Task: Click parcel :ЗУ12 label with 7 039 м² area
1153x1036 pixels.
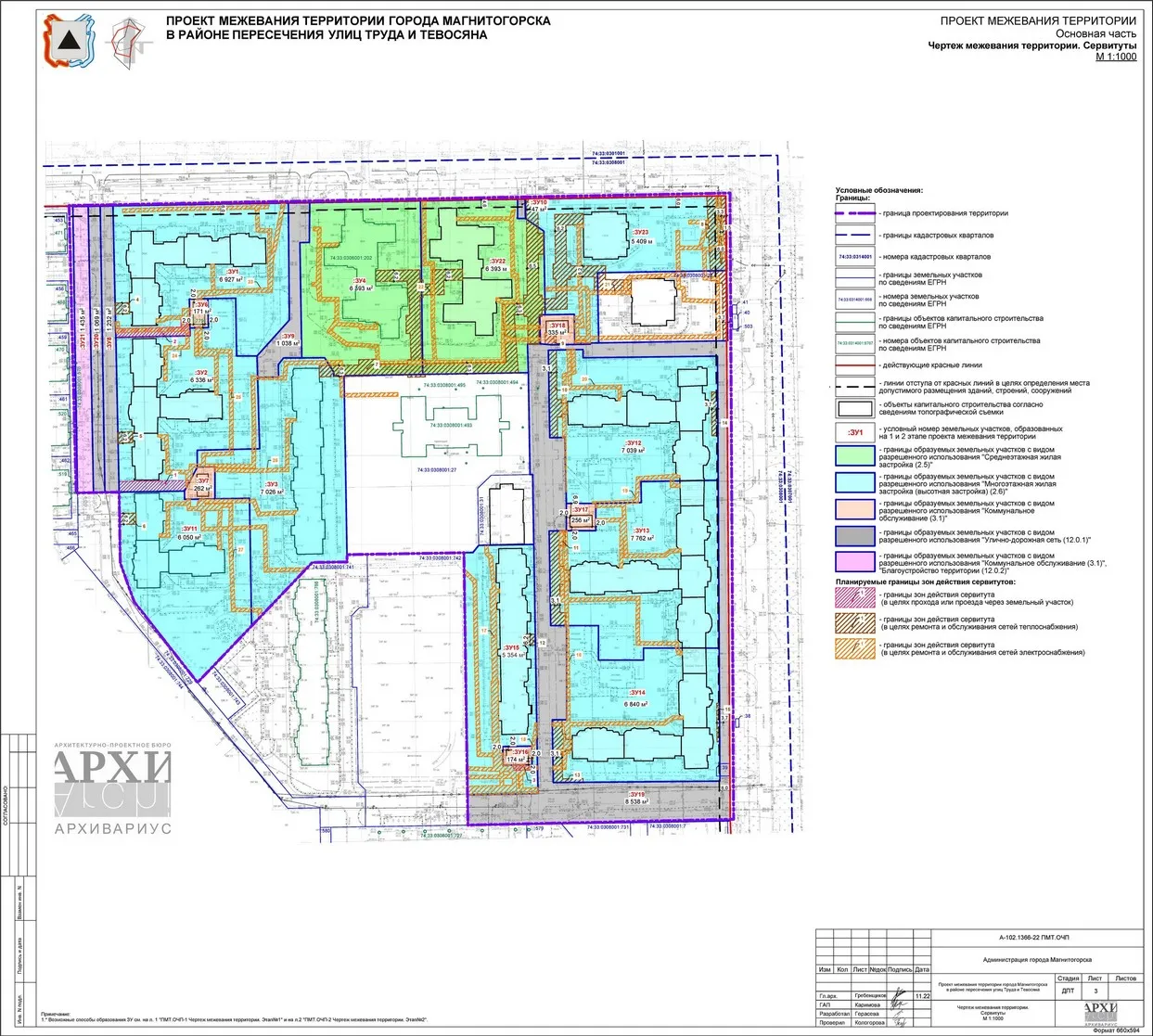Action: (634, 447)
